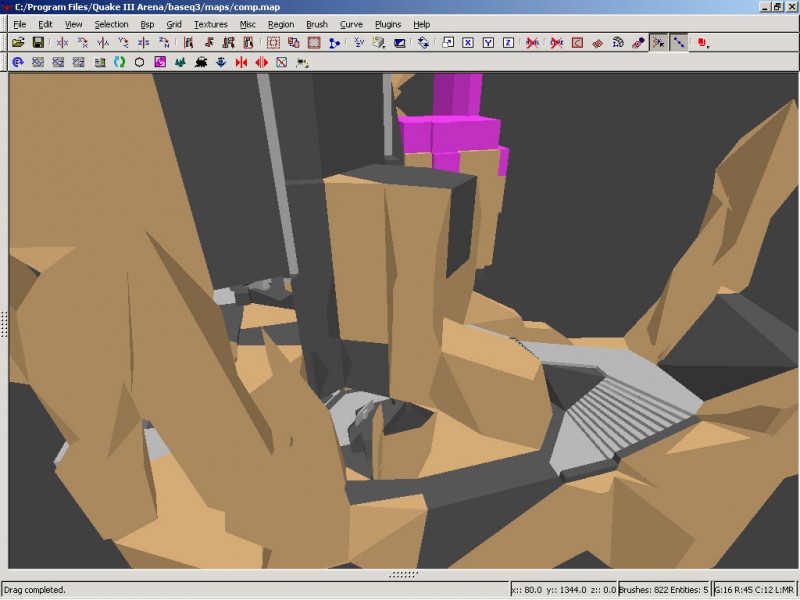The height and width of the screenshot is (600, 800).
Task: Toggle Show Patch Bounding Box
Action: [577, 43]
